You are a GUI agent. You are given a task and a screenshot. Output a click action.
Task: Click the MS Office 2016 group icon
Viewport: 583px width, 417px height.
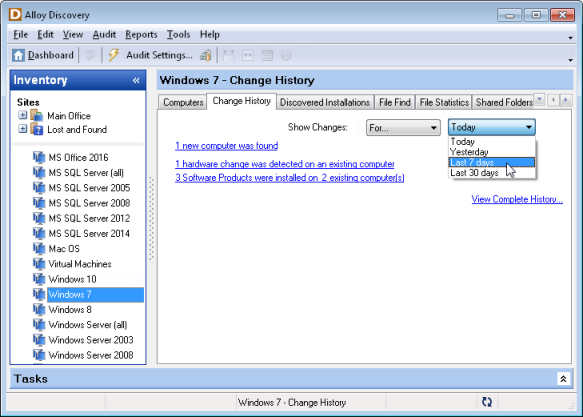pyautogui.click(x=39, y=158)
